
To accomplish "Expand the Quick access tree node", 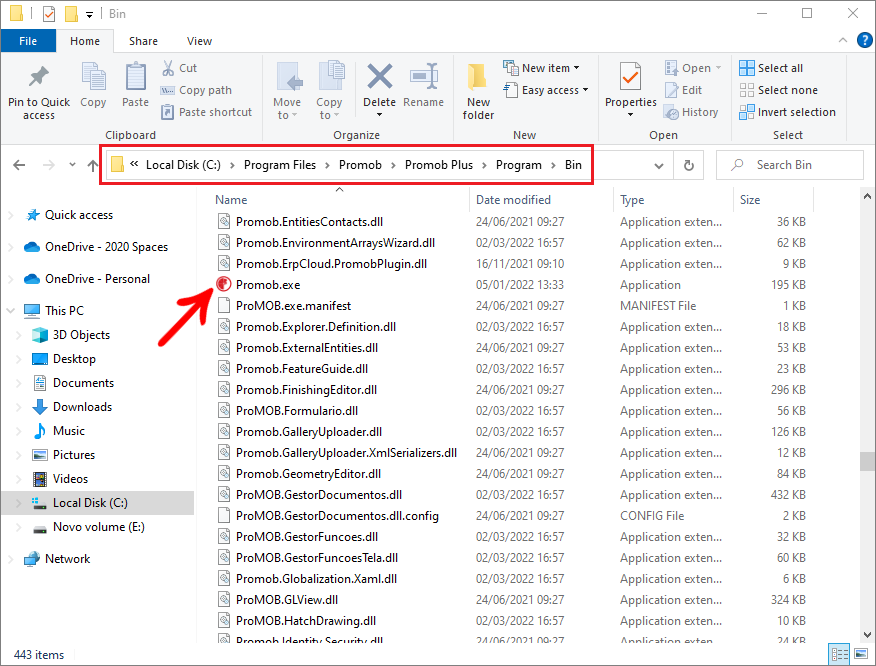I will tap(11, 215).
